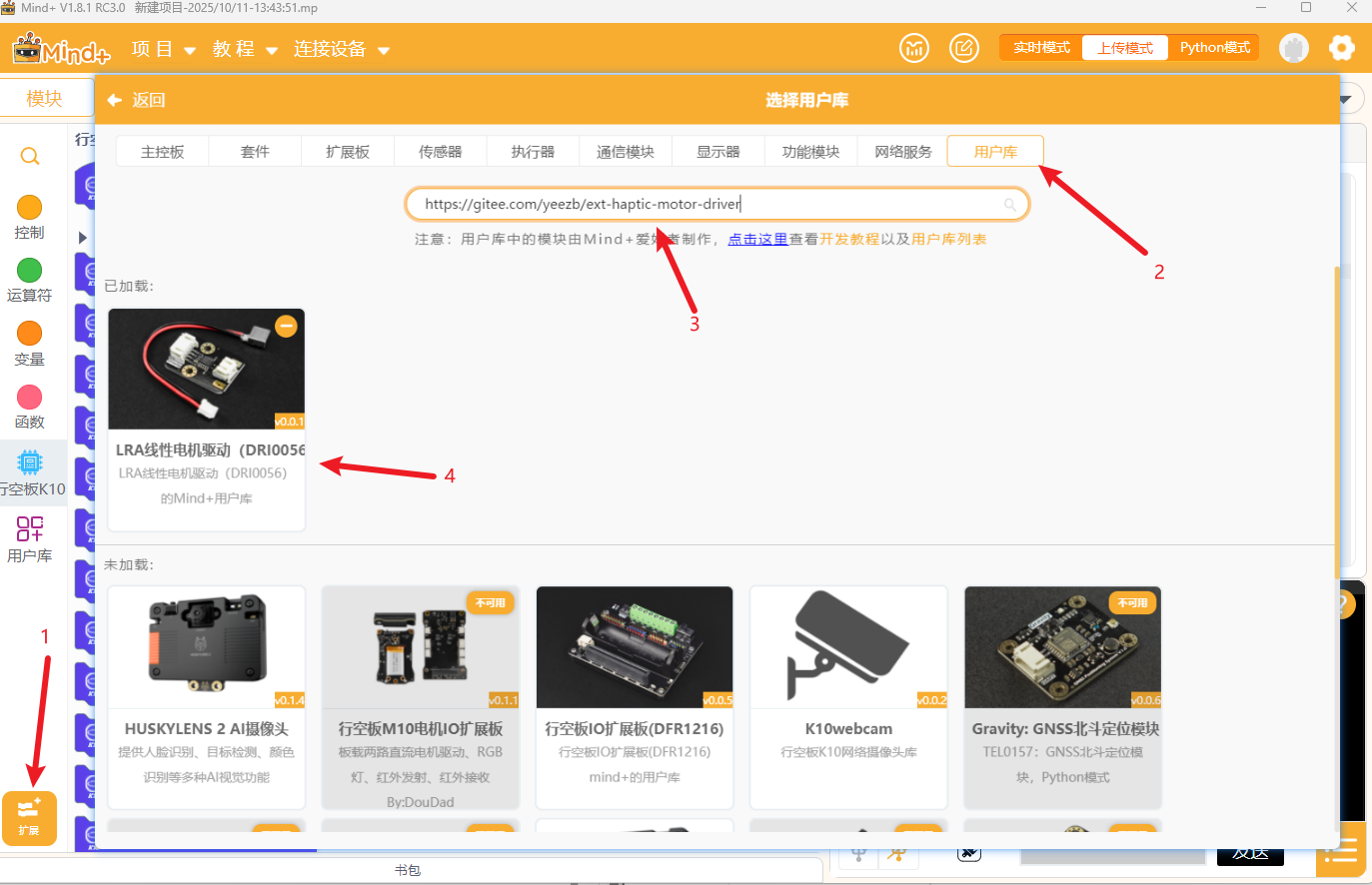Open the 用户库 category in sidebar
The height and width of the screenshot is (885, 1372).
[30, 538]
